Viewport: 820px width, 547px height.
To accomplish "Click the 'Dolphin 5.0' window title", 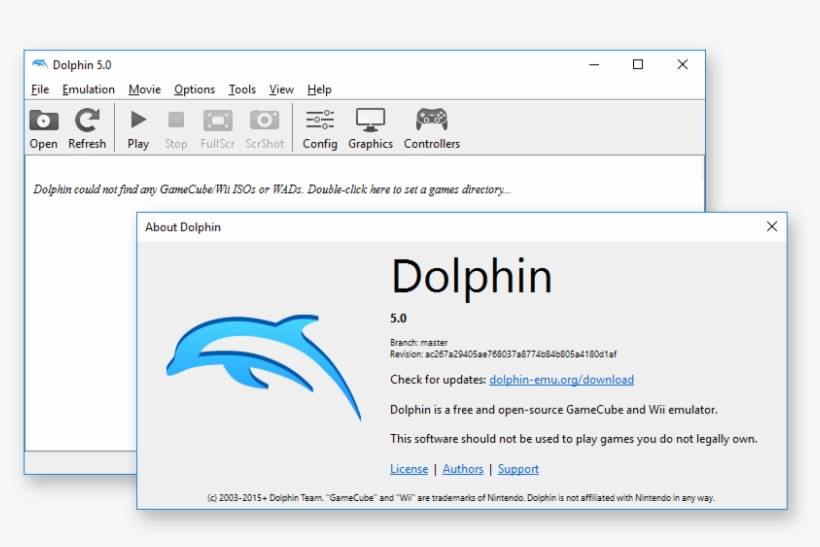I will tap(82, 65).
